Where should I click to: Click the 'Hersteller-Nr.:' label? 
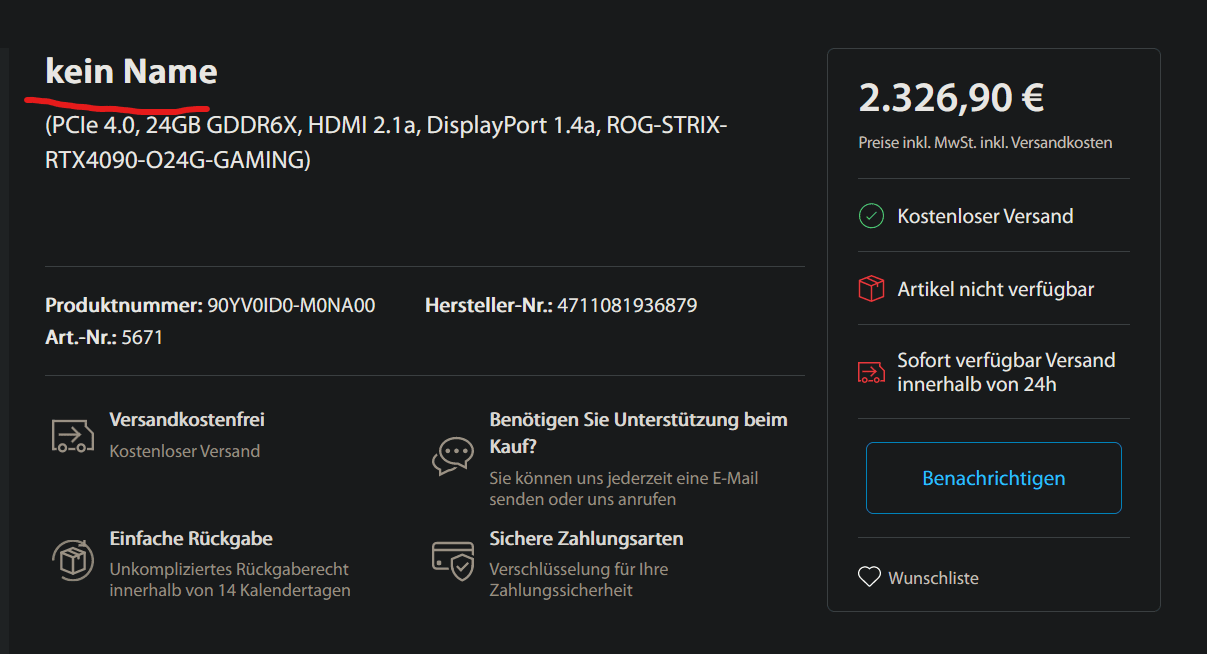click(x=489, y=305)
